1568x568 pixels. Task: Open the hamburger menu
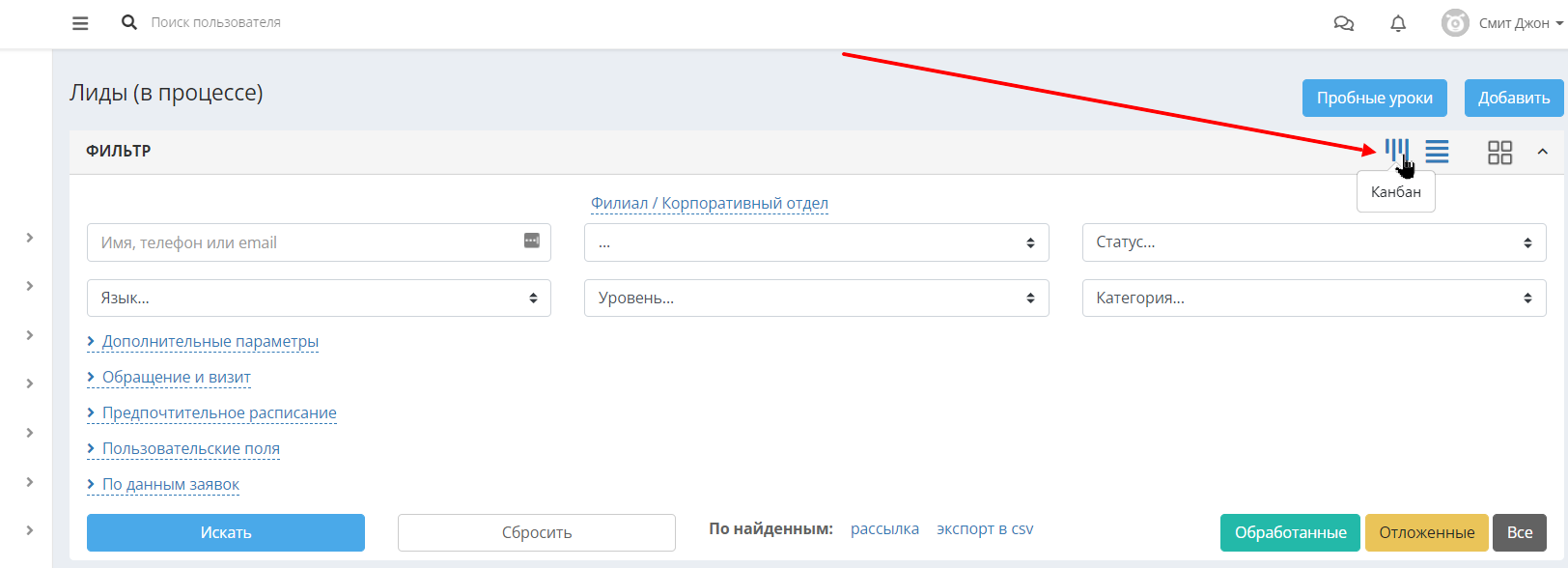[x=80, y=23]
